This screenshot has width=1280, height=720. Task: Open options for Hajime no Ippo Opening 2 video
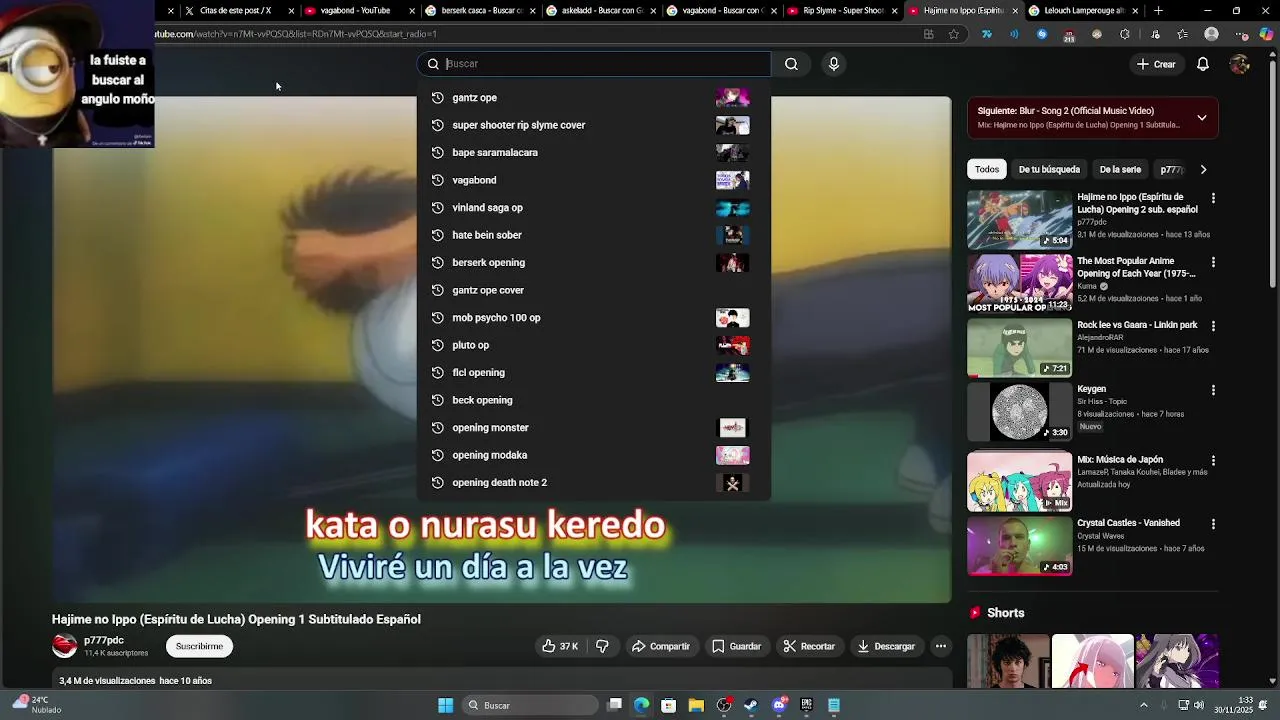[x=1213, y=198]
